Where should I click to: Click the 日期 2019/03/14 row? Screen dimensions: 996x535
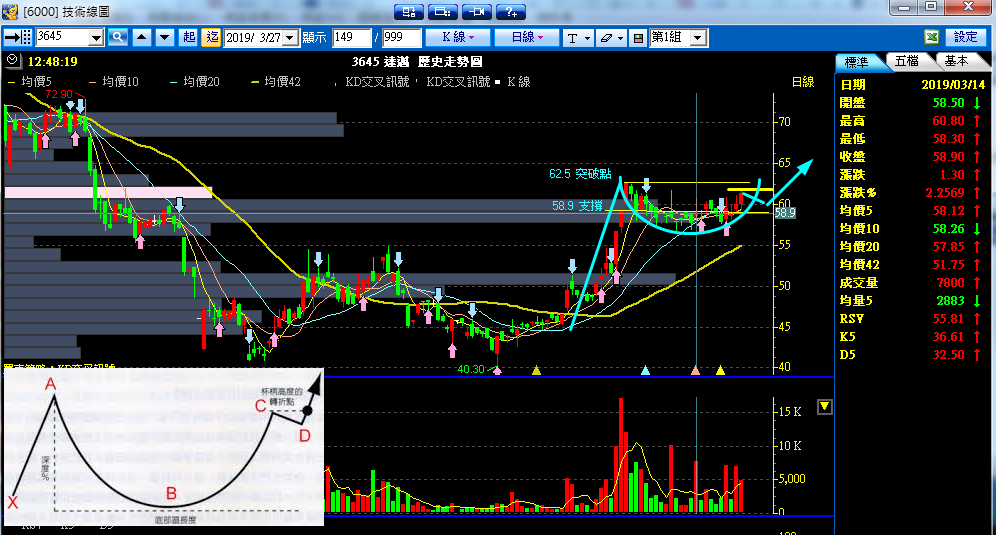coord(912,85)
